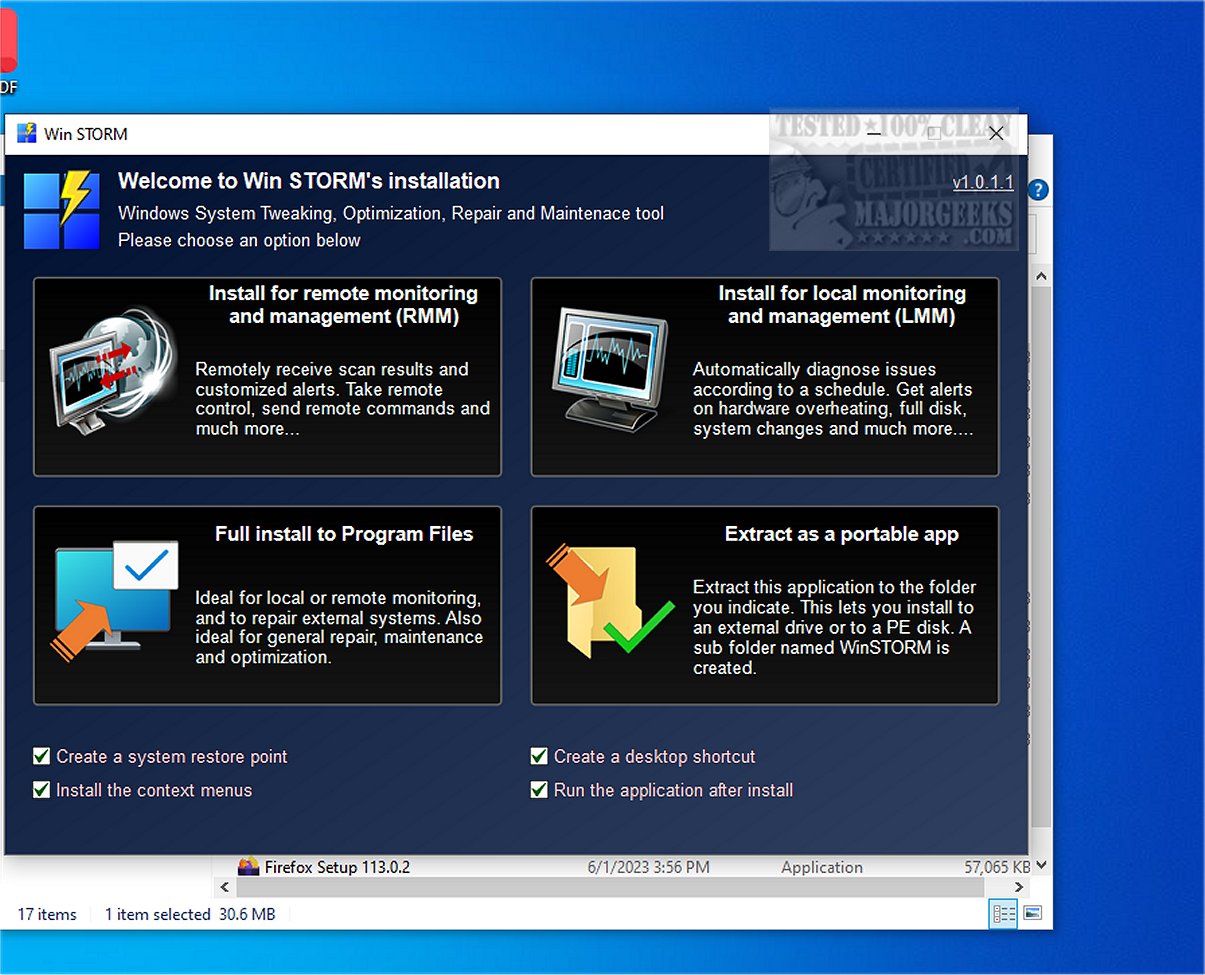Screen dimensions: 1205x975
Task: Click the Please choose an option below text
Action: click(x=239, y=240)
